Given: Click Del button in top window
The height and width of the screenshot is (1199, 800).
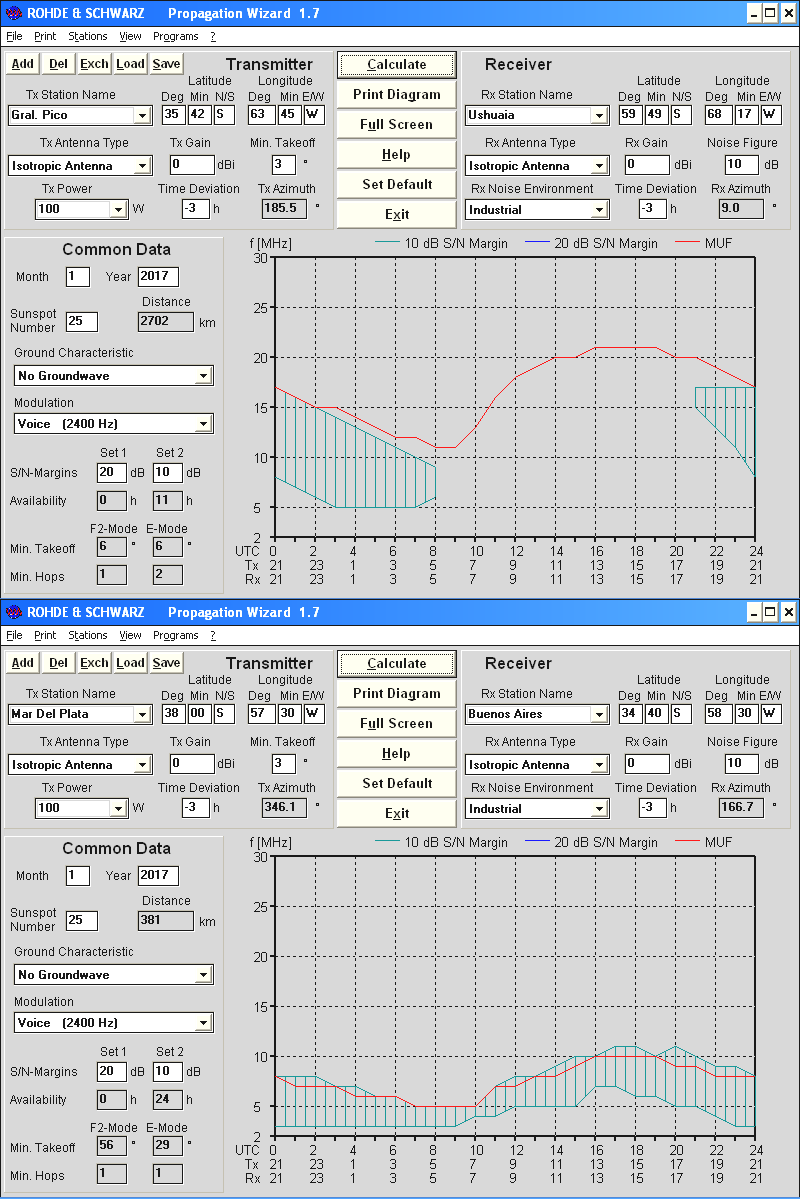Looking at the screenshot, I should click(59, 63).
